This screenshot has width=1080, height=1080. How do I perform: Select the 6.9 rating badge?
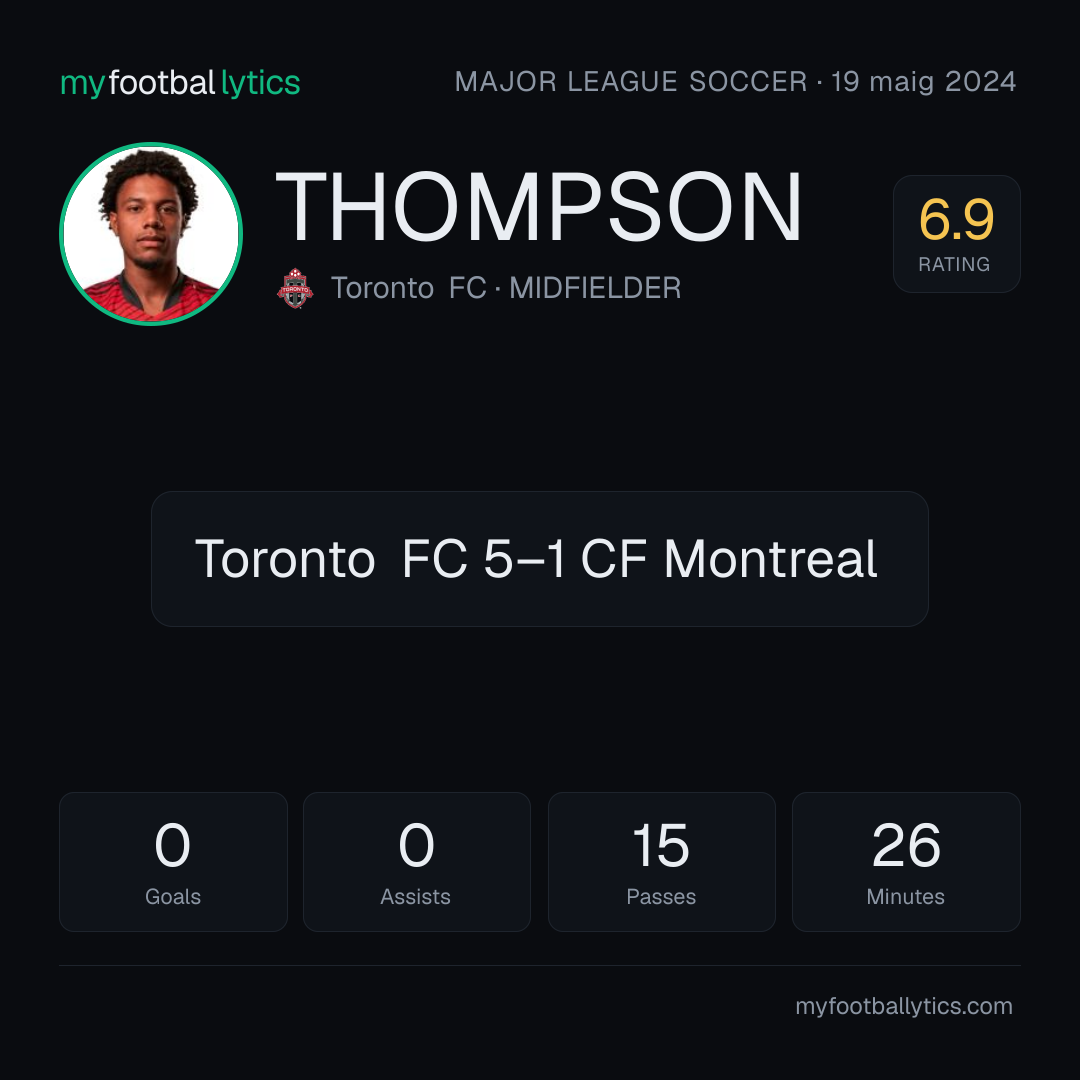pos(956,233)
